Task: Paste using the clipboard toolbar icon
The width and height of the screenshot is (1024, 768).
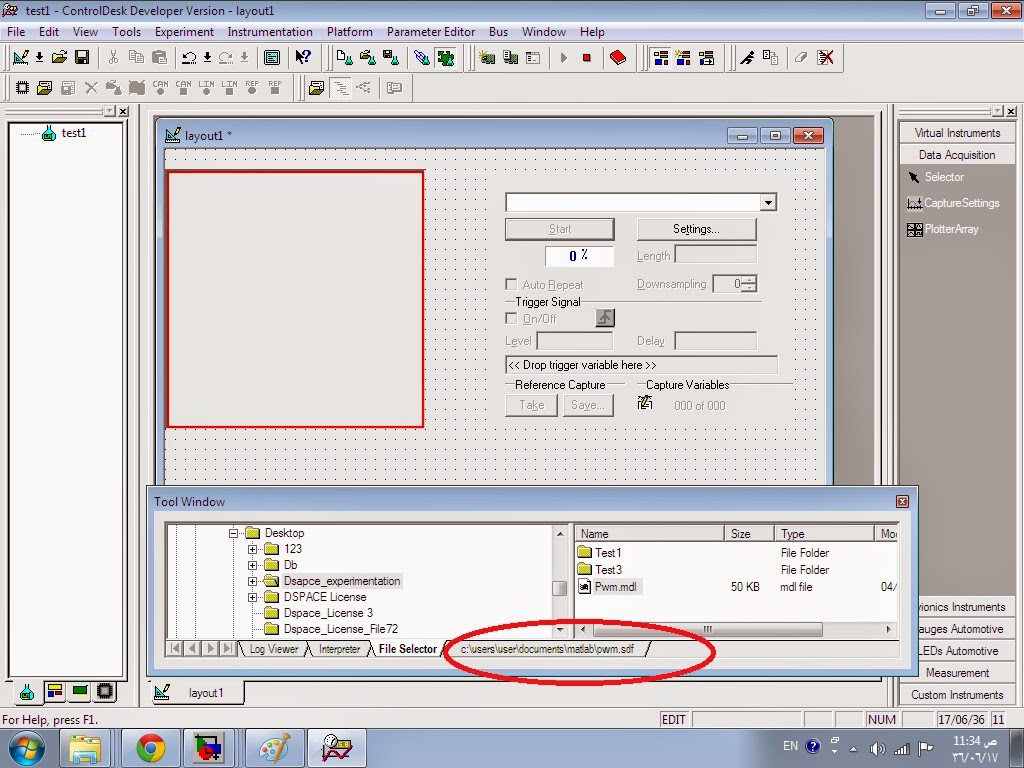Action: coord(160,57)
